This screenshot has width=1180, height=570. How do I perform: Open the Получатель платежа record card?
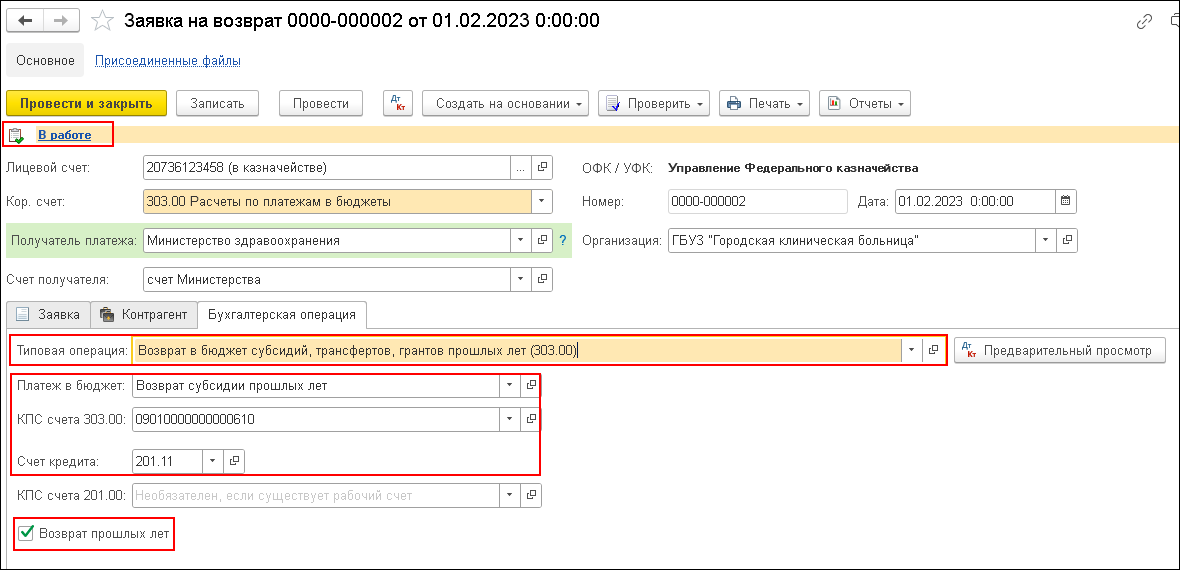tap(542, 241)
